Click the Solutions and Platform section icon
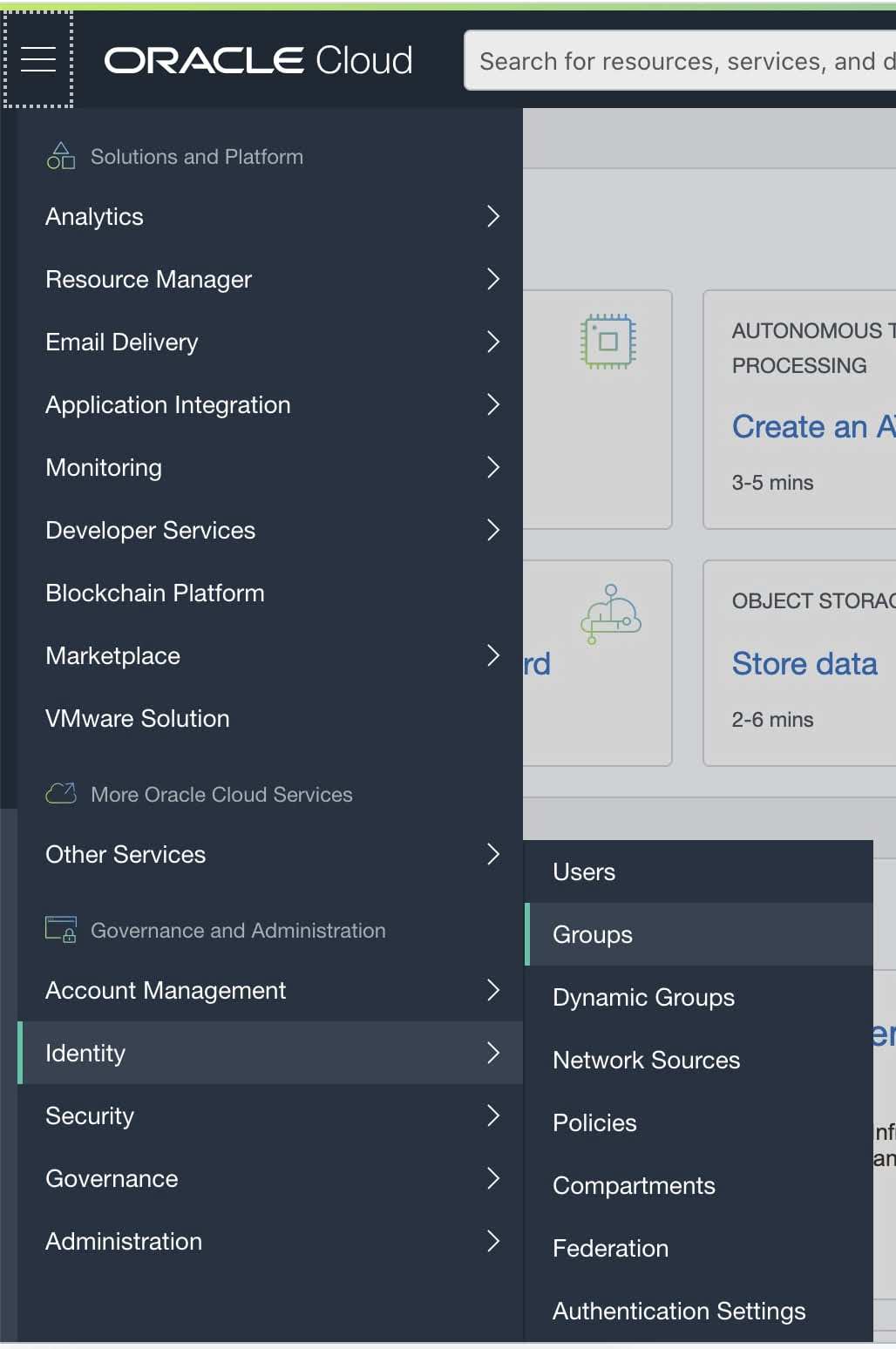Image resolution: width=896 pixels, height=1349 pixels. click(x=61, y=156)
